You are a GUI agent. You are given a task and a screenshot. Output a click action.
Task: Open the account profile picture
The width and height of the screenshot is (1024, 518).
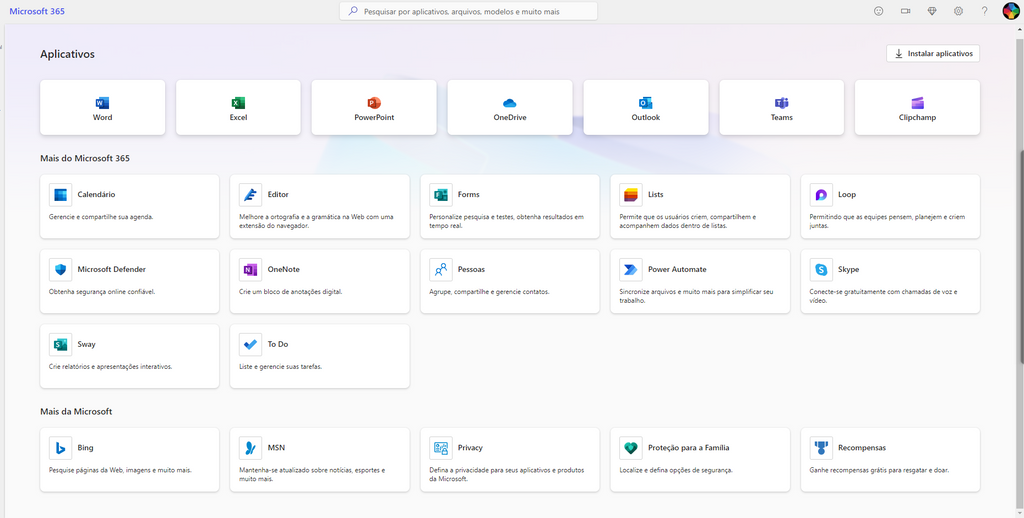[1011, 11]
